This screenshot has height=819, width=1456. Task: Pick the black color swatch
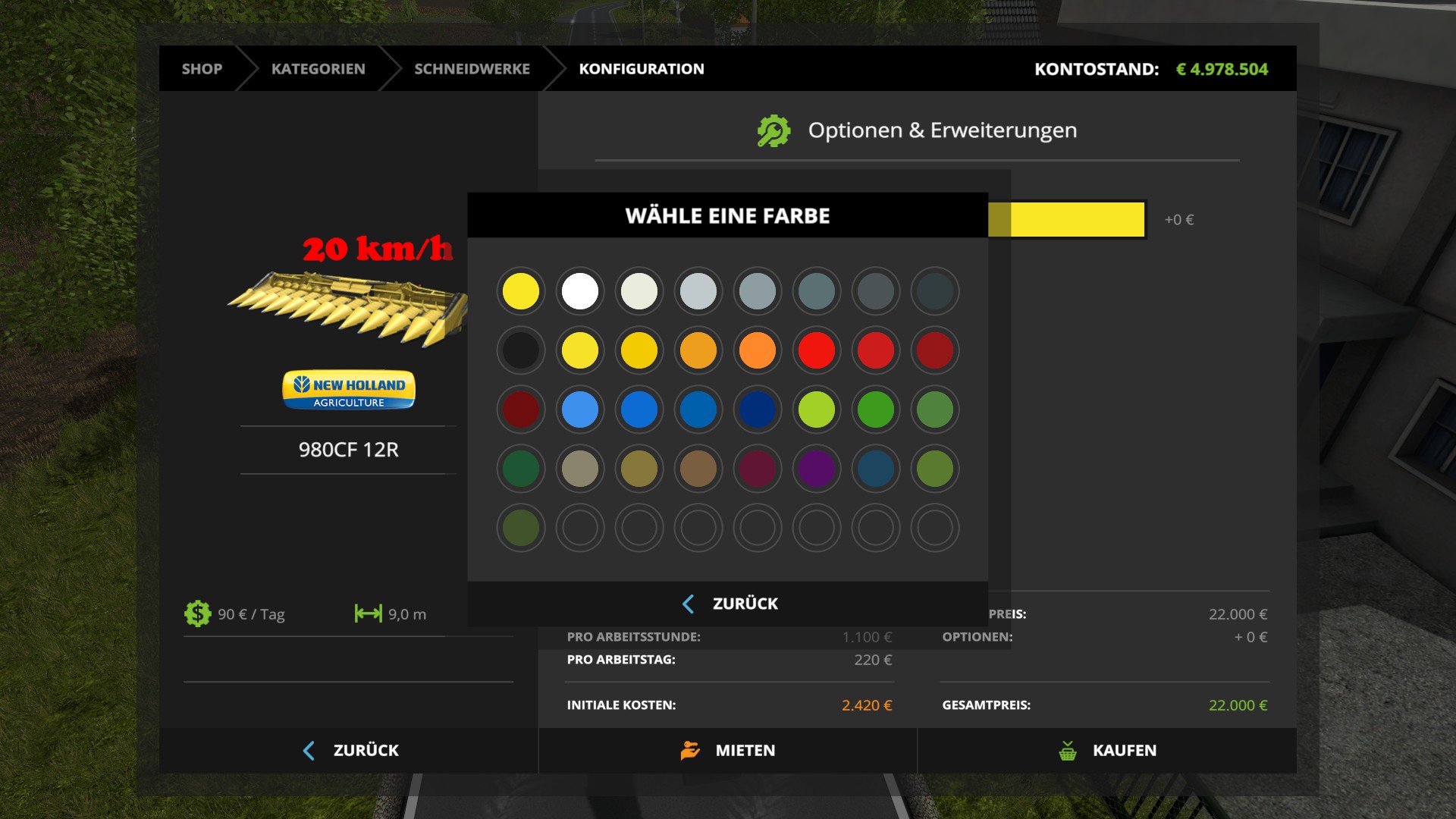click(521, 350)
